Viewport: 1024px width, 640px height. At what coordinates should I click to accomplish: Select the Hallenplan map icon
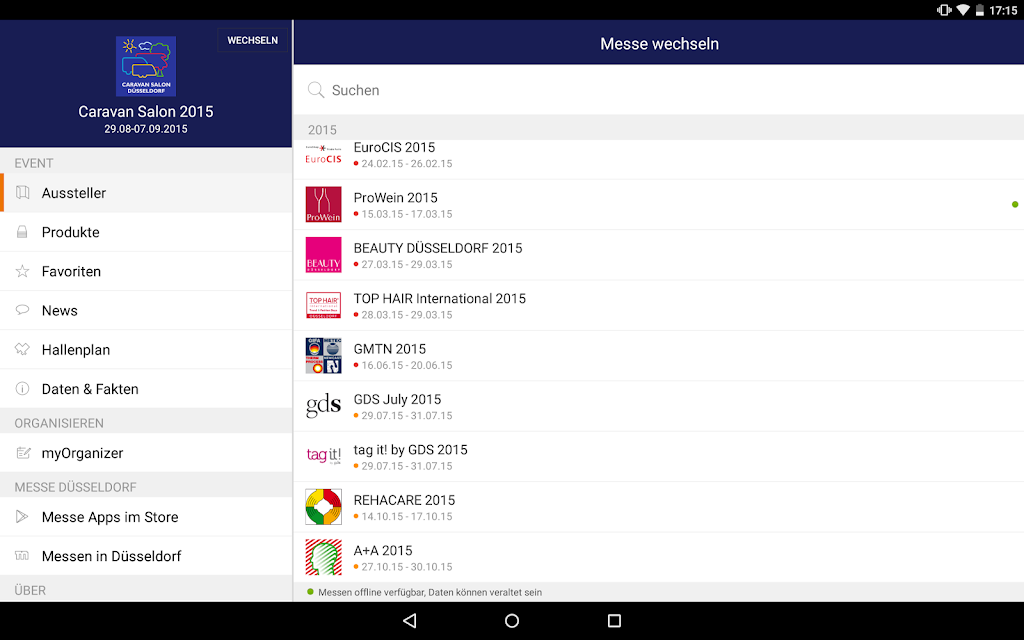(x=22, y=349)
